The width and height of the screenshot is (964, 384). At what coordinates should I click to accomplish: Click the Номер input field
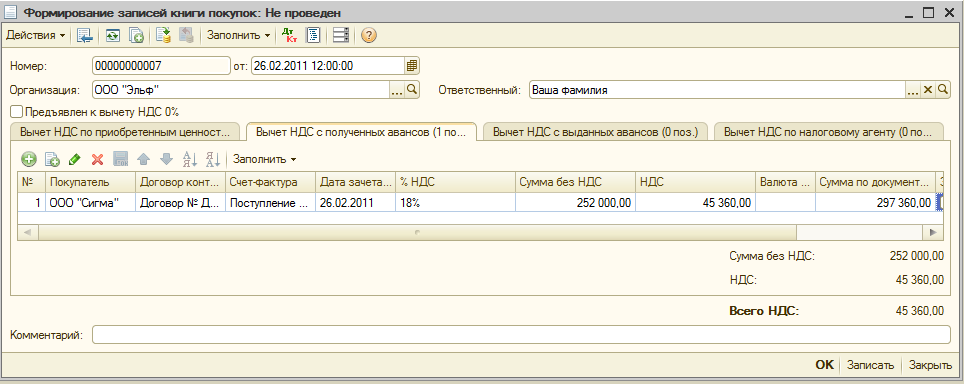pos(160,65)
